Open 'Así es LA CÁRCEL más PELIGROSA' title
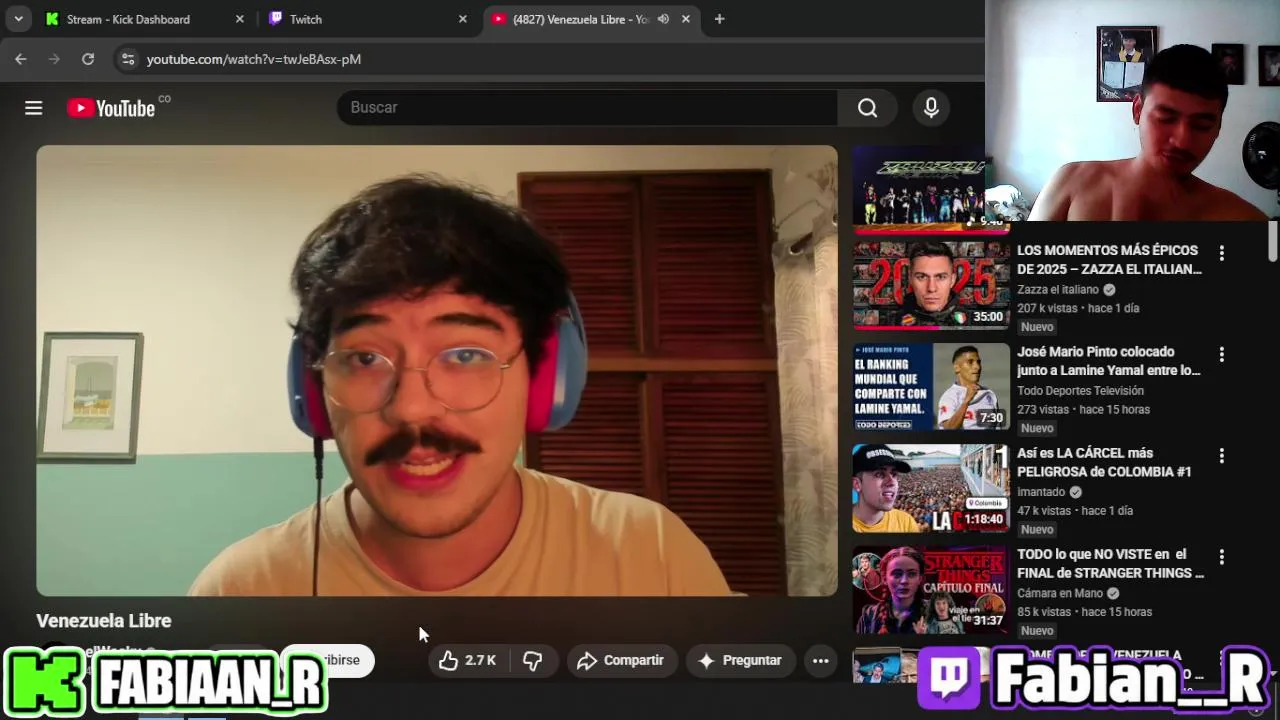The image size is (1280, 720). (x=1104, y=462)
